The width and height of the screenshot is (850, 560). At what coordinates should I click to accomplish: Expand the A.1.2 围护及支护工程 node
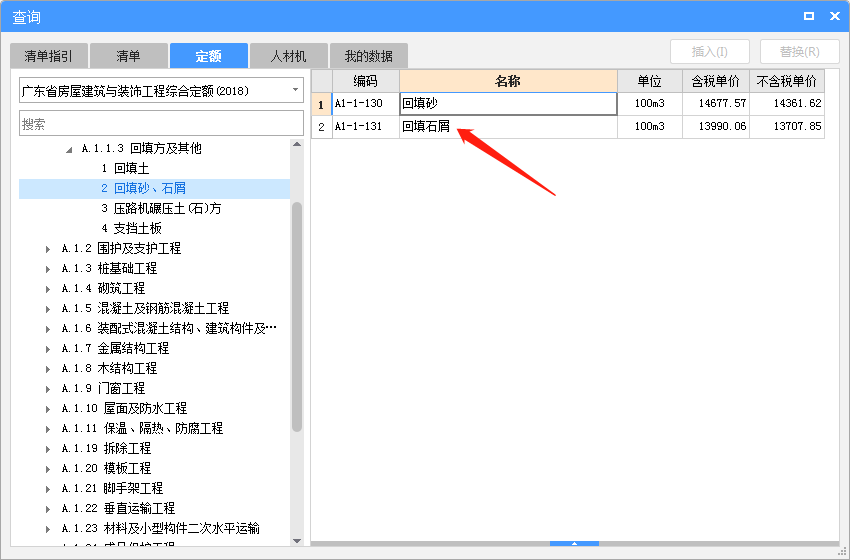tap(48, 249)
